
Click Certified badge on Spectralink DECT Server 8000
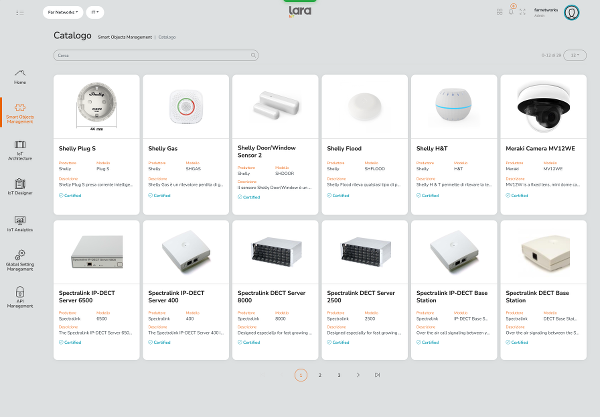pos(249,342)
